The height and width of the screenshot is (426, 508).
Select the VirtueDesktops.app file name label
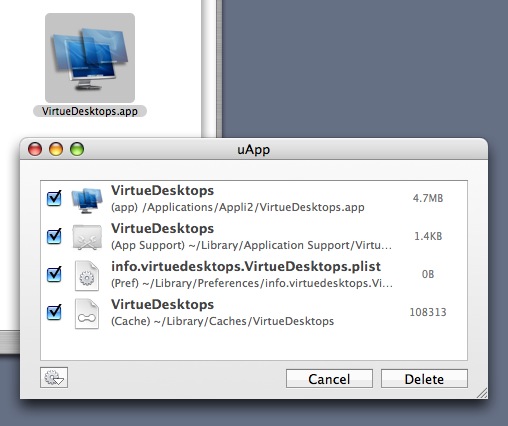tap(90, 111)
